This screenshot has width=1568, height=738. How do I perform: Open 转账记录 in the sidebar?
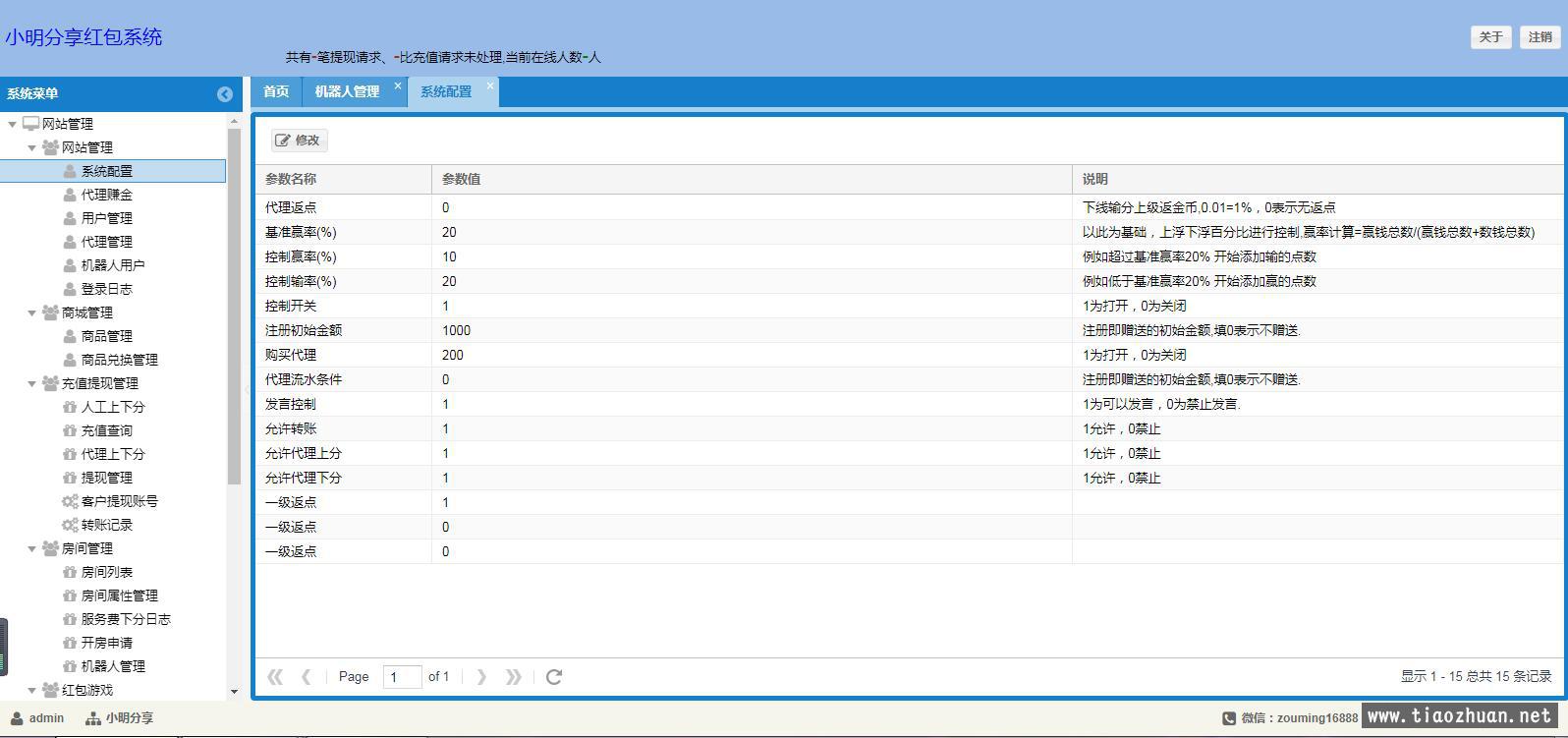pos(107,525)
